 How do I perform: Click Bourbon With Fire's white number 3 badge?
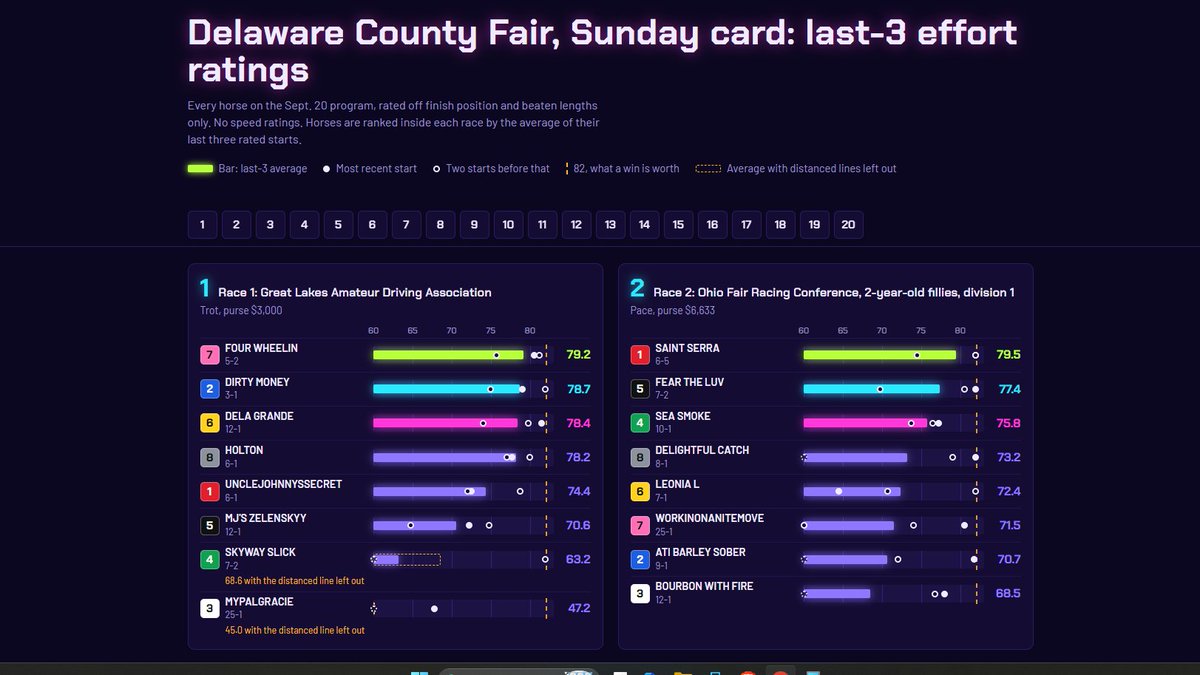[640, 593]
